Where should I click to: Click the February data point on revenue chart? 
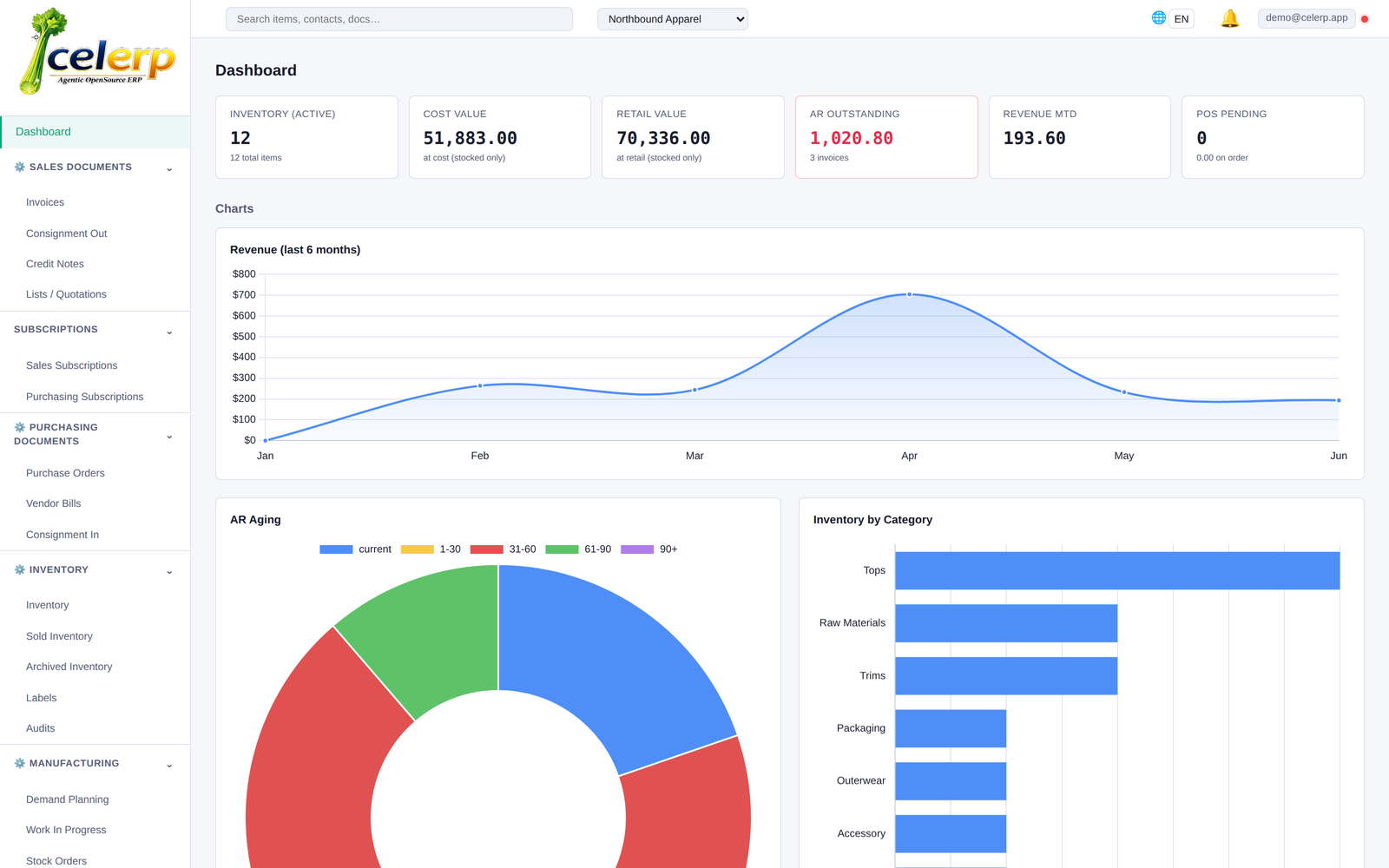480,385
